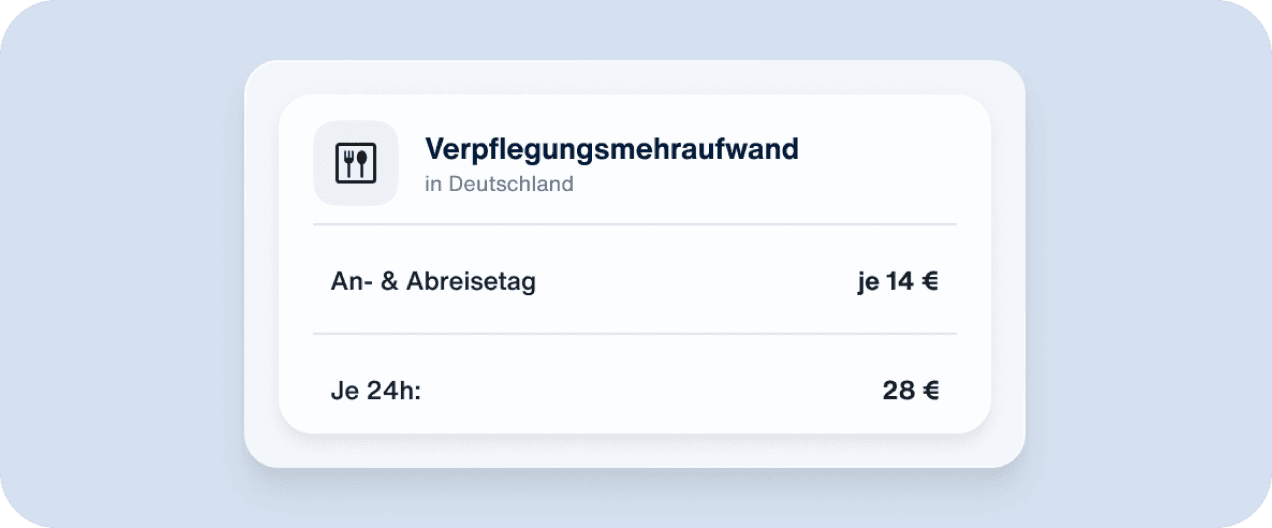Select the grey rounded tile behind the meal icon
This screenshot has height=528, width=1272.
coord(356,163)
